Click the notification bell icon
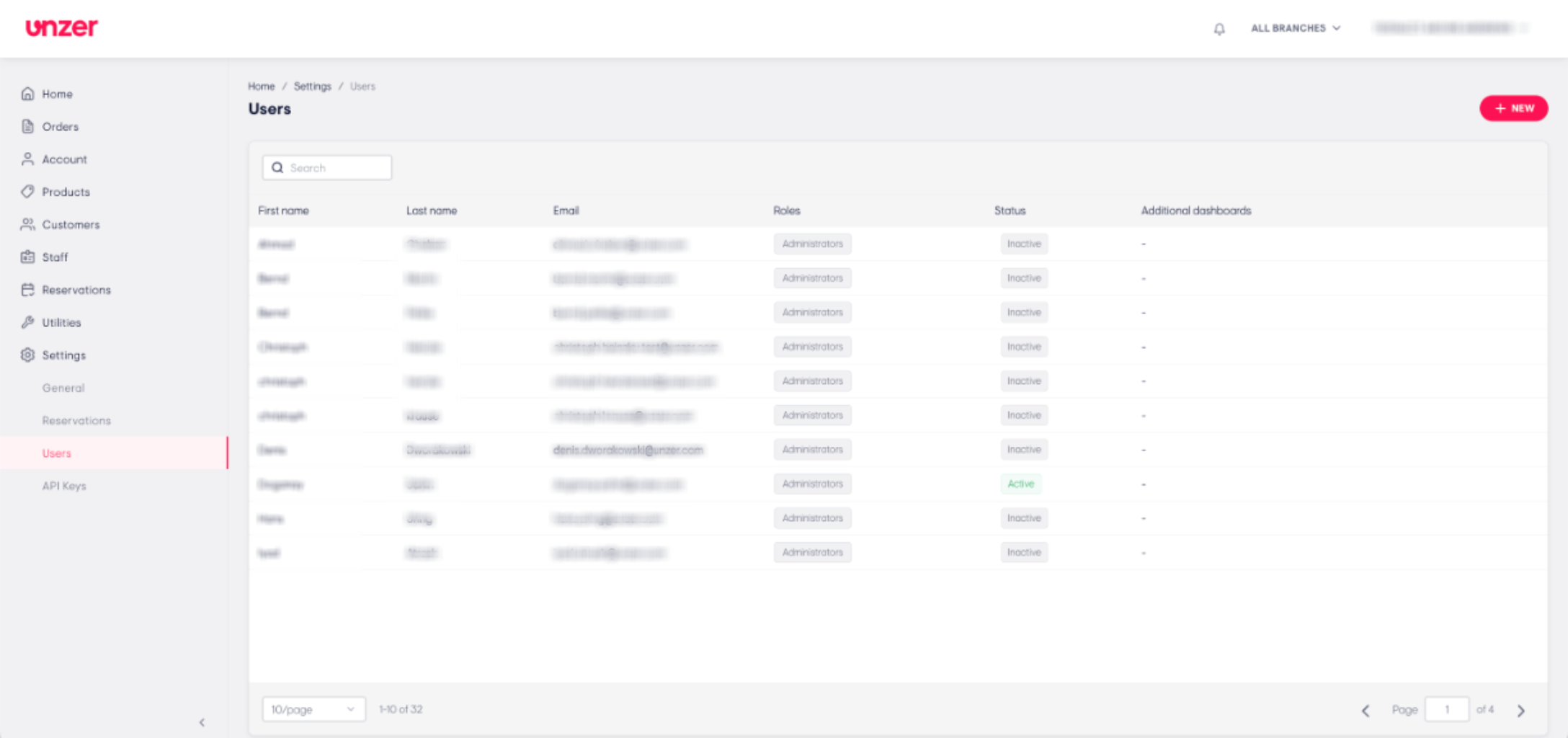This screenshot has width=1568, height=738. tap(1219, 29)
